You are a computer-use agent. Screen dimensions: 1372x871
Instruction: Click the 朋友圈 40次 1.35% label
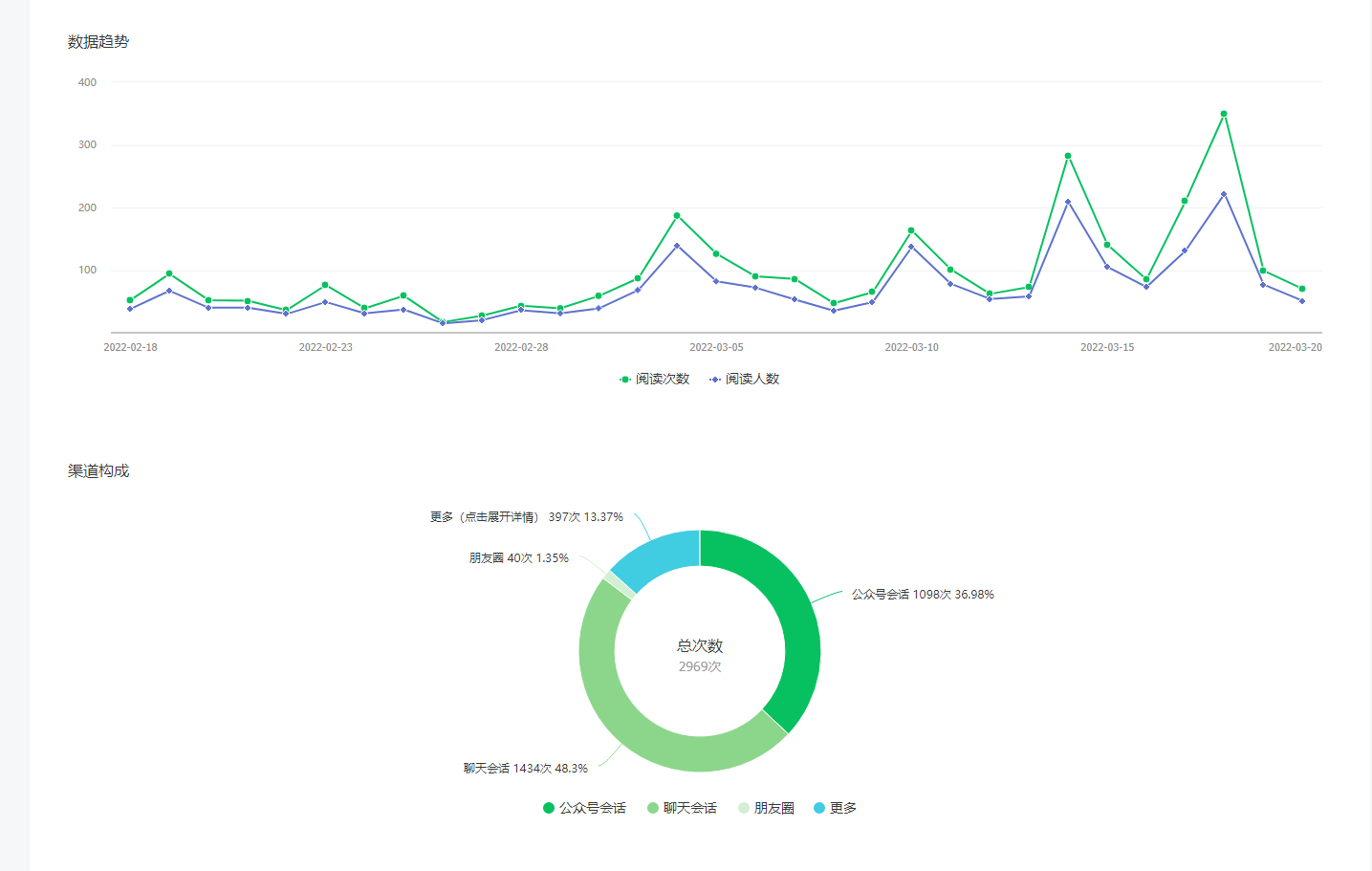click(x=519, y=558)
